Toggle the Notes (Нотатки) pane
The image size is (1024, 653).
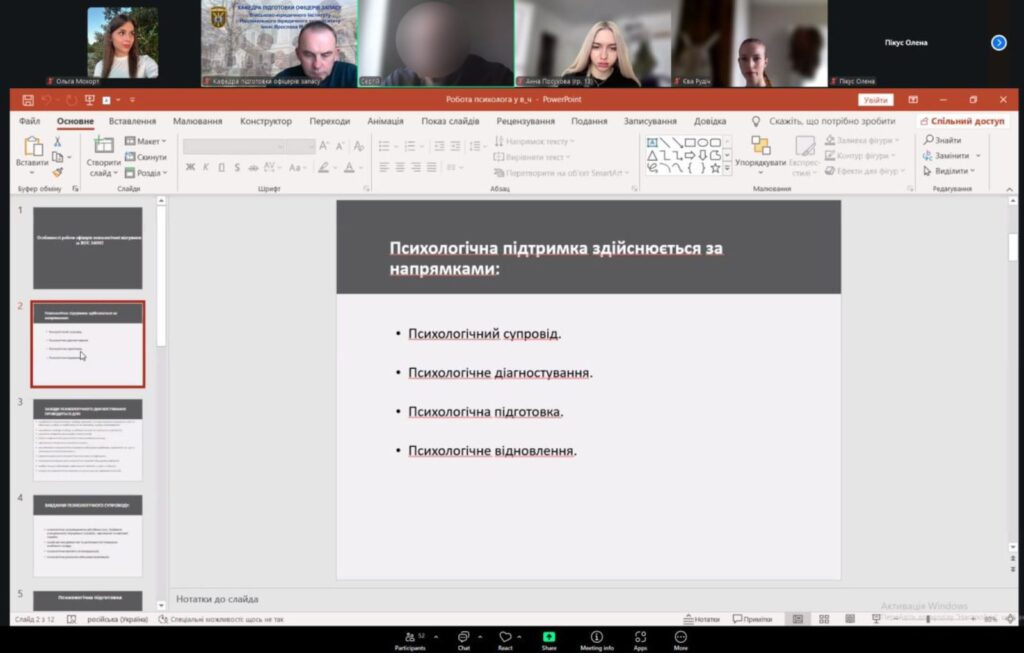click(701, 619)
